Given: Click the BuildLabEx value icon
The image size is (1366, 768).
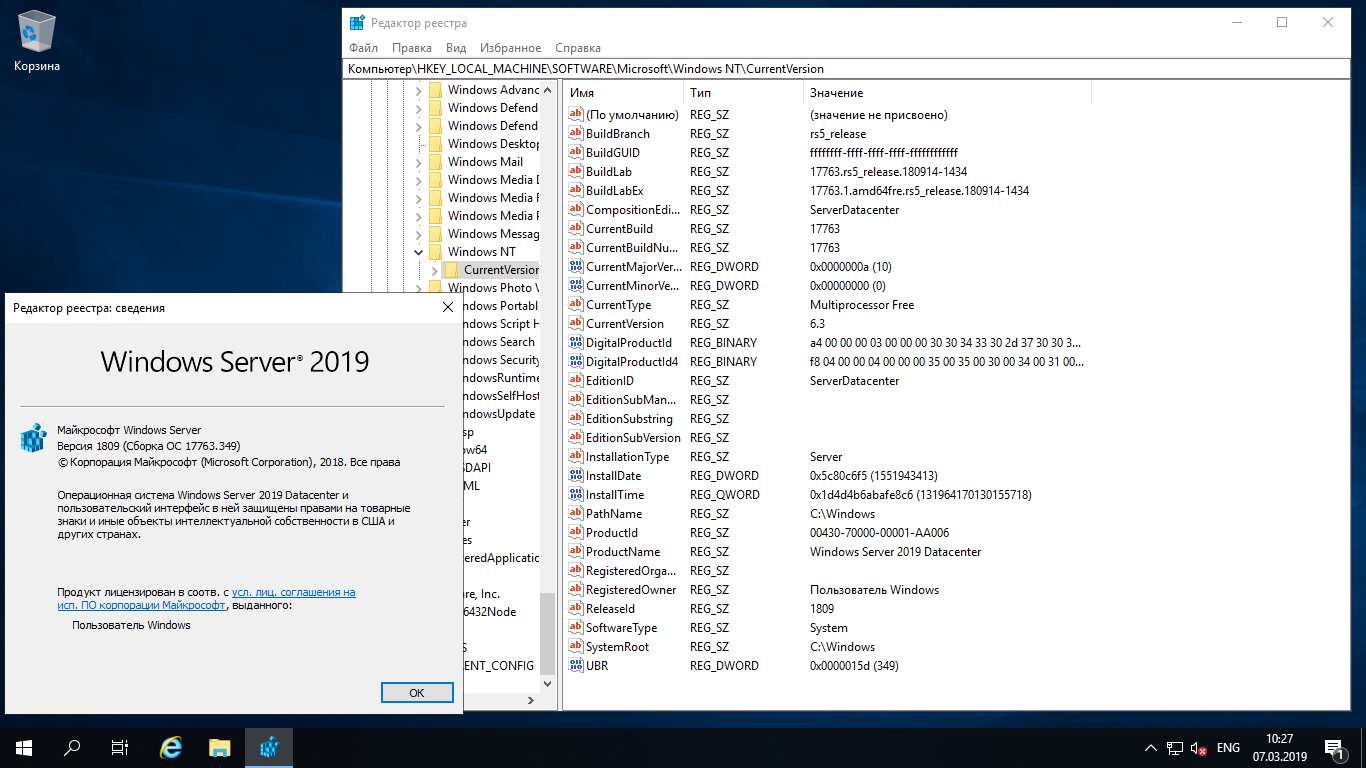Looking at the screenshot, I should click(x=575, y=191).
